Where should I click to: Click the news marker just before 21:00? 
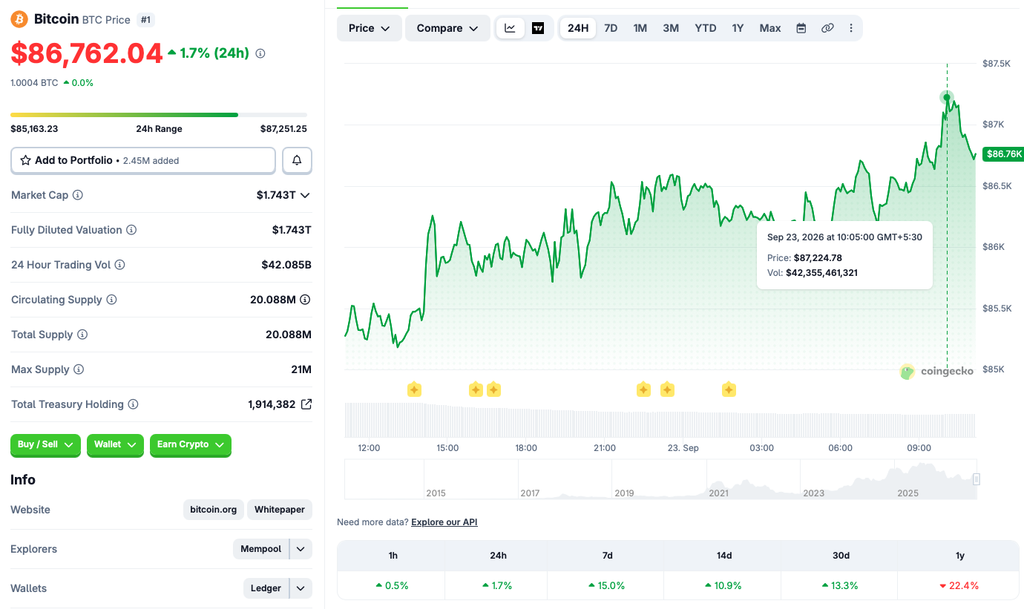click(643, 390)
